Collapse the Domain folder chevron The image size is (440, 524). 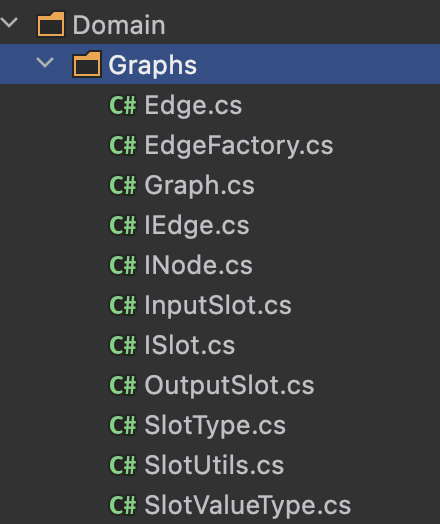(9, 23)
